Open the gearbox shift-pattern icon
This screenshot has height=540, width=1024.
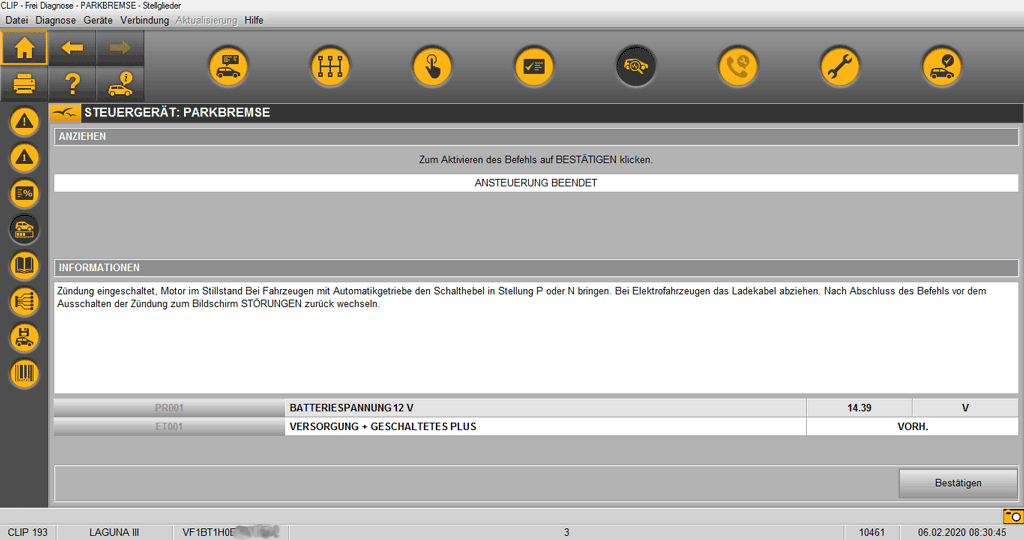point(329,67)
